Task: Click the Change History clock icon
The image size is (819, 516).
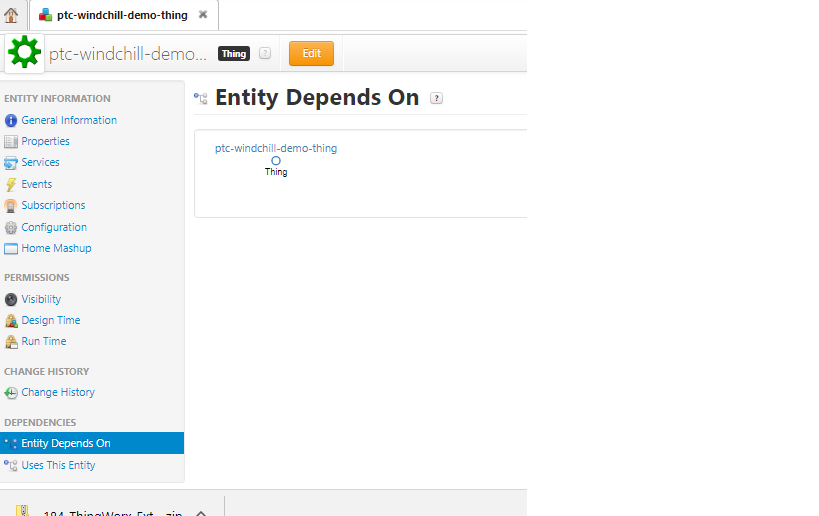Action: pyautogui.click(x=10, y=393)
